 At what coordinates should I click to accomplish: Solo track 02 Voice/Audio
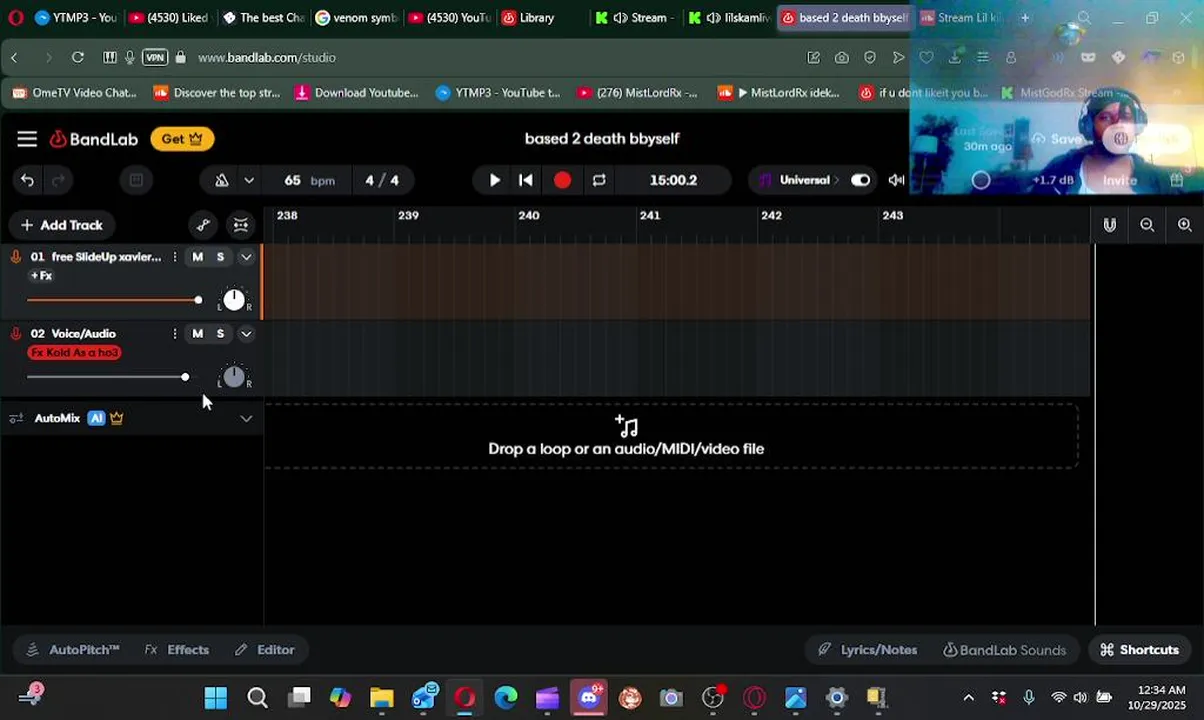(x=220, y=334)
